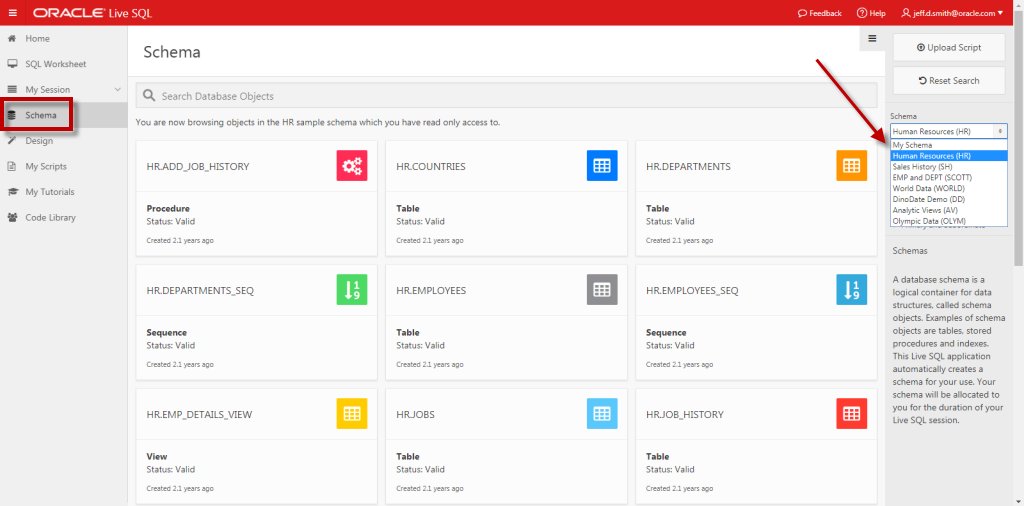Expand the My Session chevron
1024x506 pixels.
tap(118, 89)
